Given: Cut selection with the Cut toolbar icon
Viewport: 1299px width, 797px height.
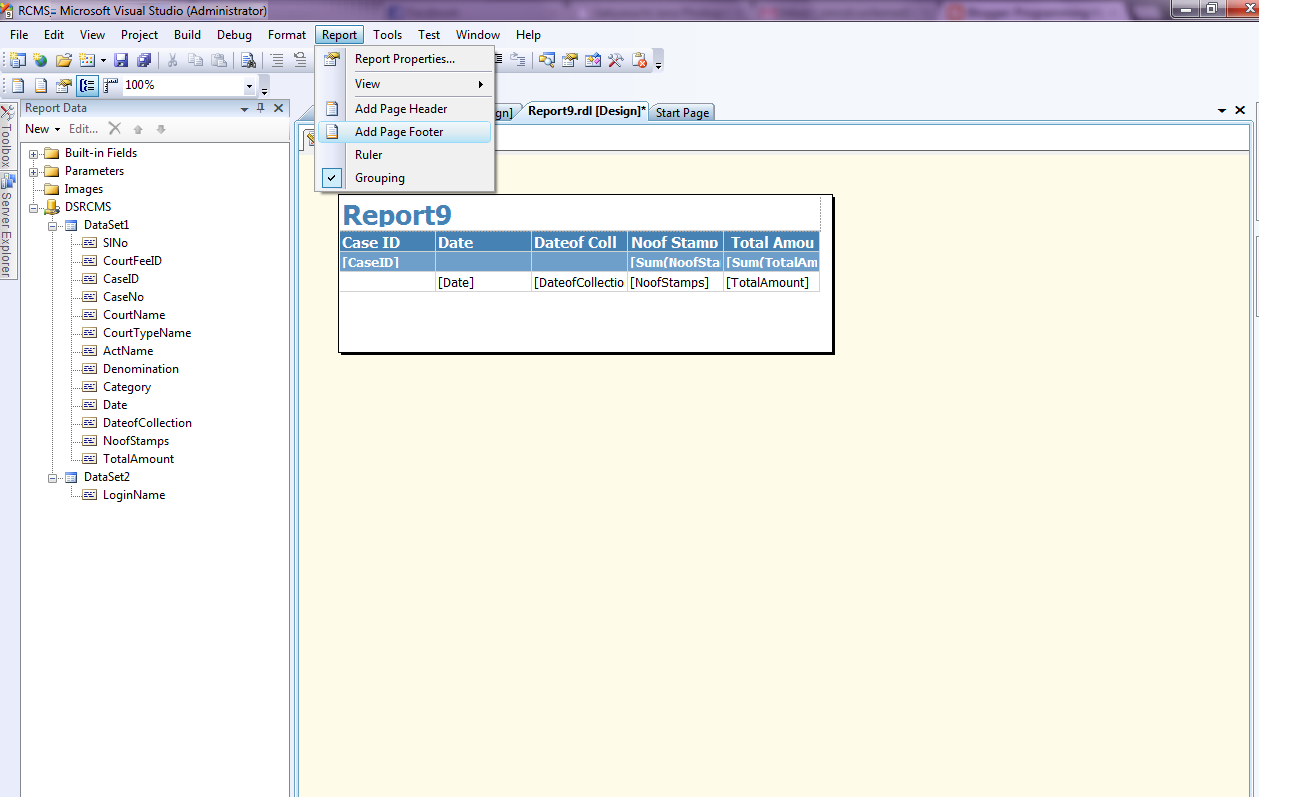Looking at the screenshot, I should (x=172, y=60).
